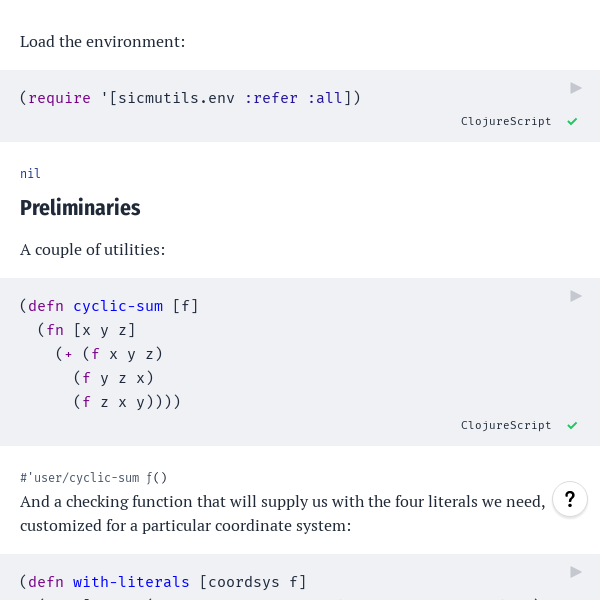The width and height of the screenshot is (600, 600).
Task: Click the #'user/cyclic-sum output result
Action: pos(93,478)
